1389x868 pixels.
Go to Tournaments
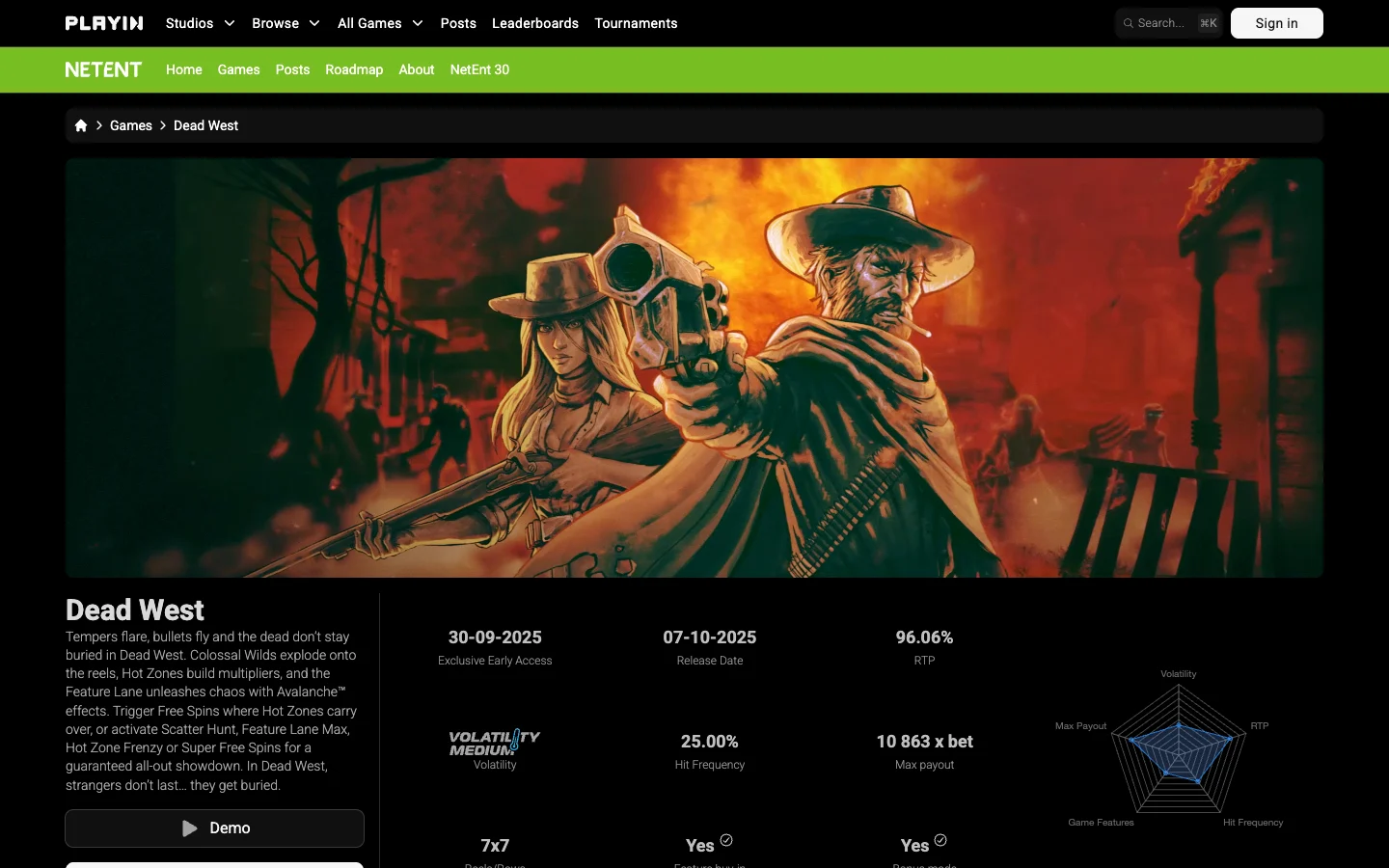tap(636, 23)
